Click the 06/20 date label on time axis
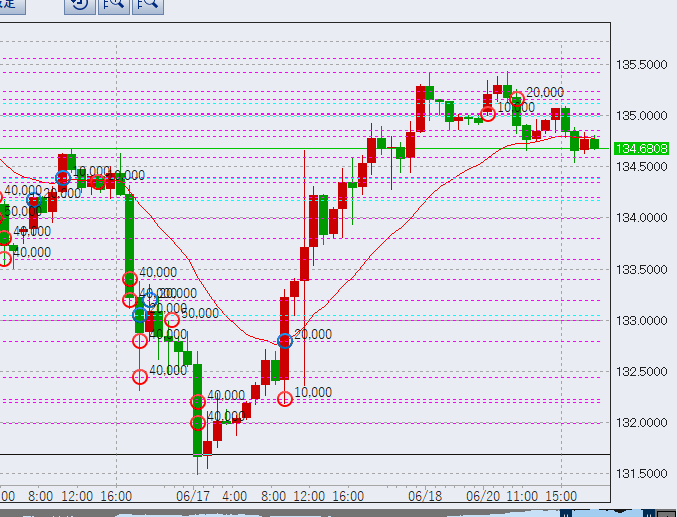 pos(484,496)
